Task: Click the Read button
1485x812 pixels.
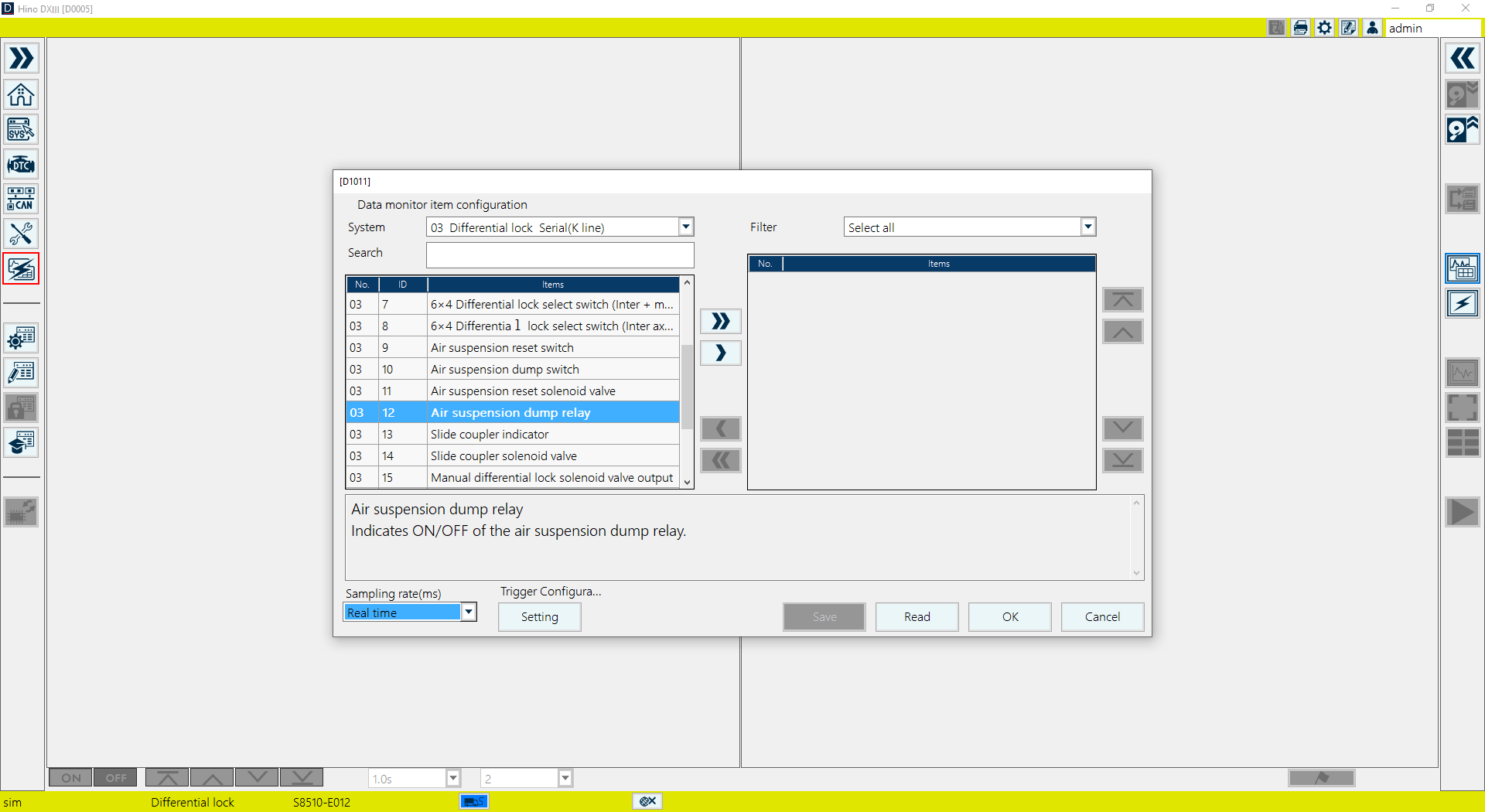Action: 917,616
